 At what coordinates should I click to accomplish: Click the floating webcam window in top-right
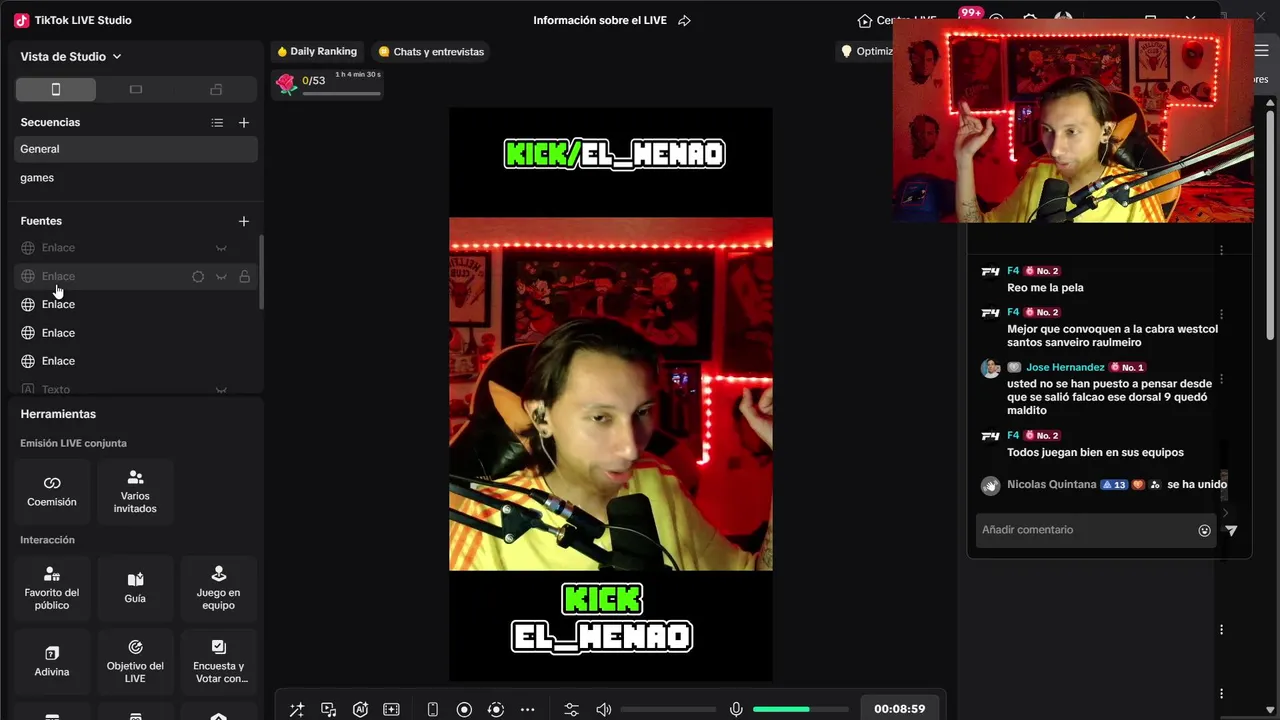(1073, 121)
